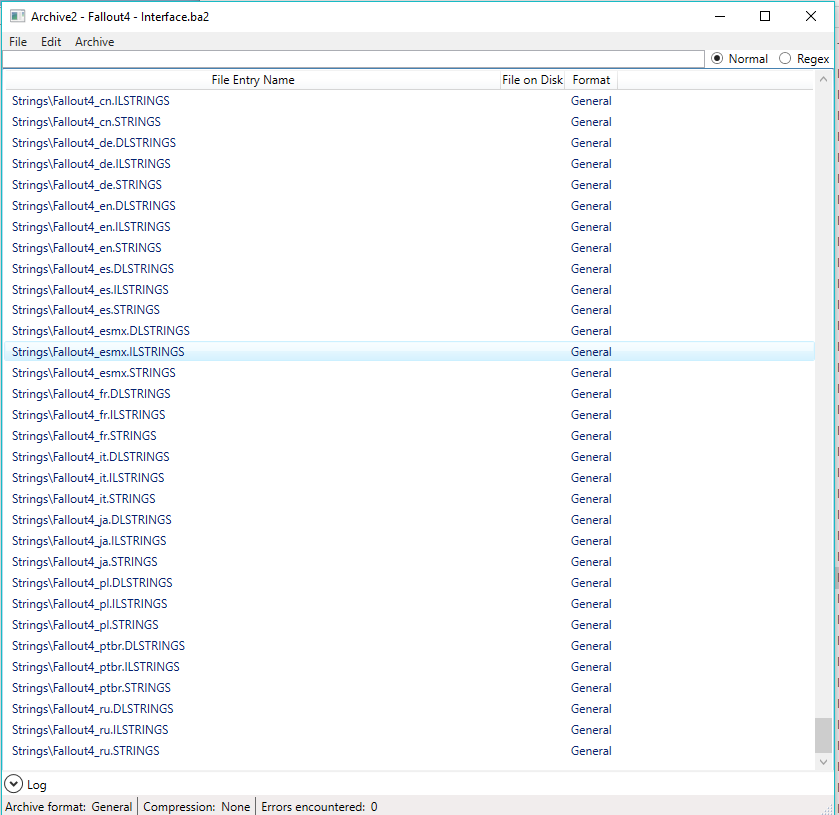Select Strings\Fallout4_it.DLSTRINGS entry
Image resolution: width=839 pixels, height=815 pixels.
tap(409, 456)
